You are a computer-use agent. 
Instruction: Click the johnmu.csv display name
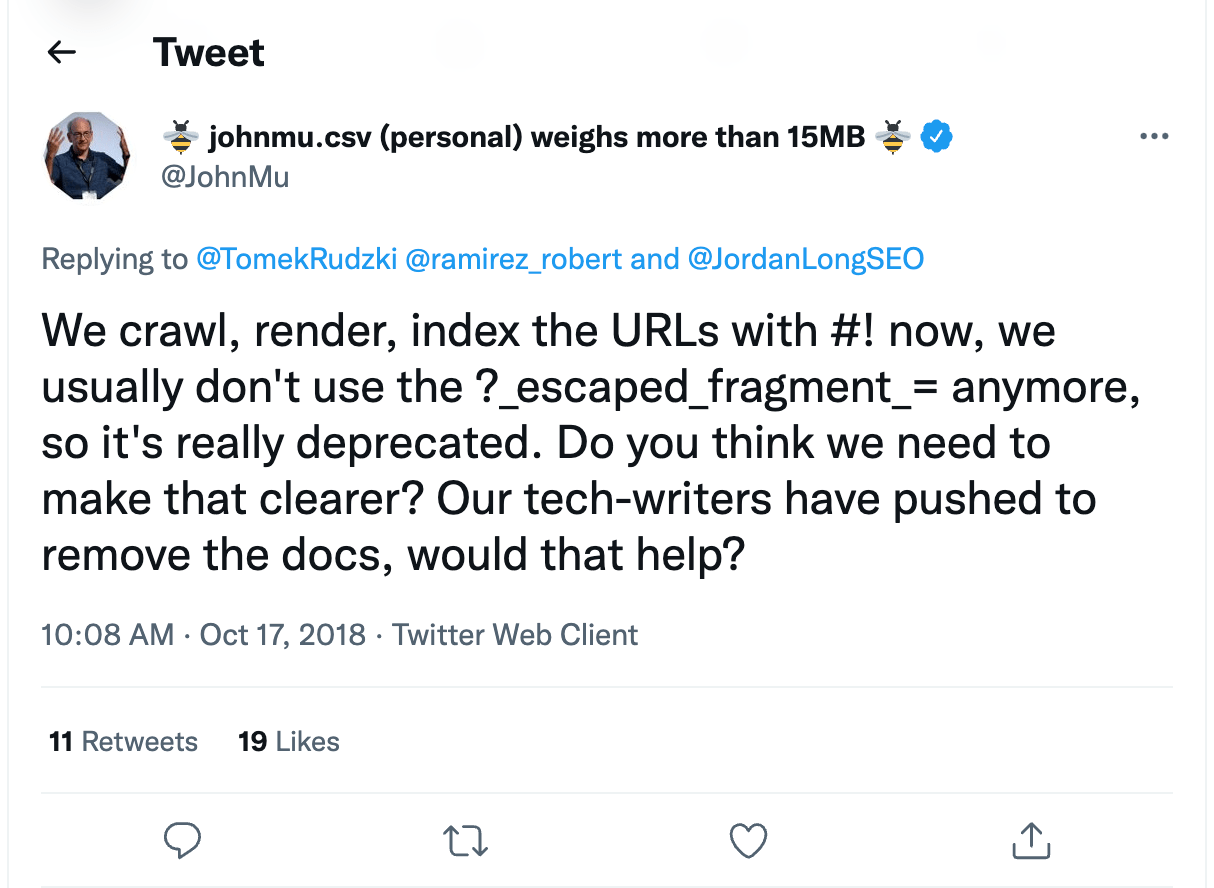coord(536,137)
